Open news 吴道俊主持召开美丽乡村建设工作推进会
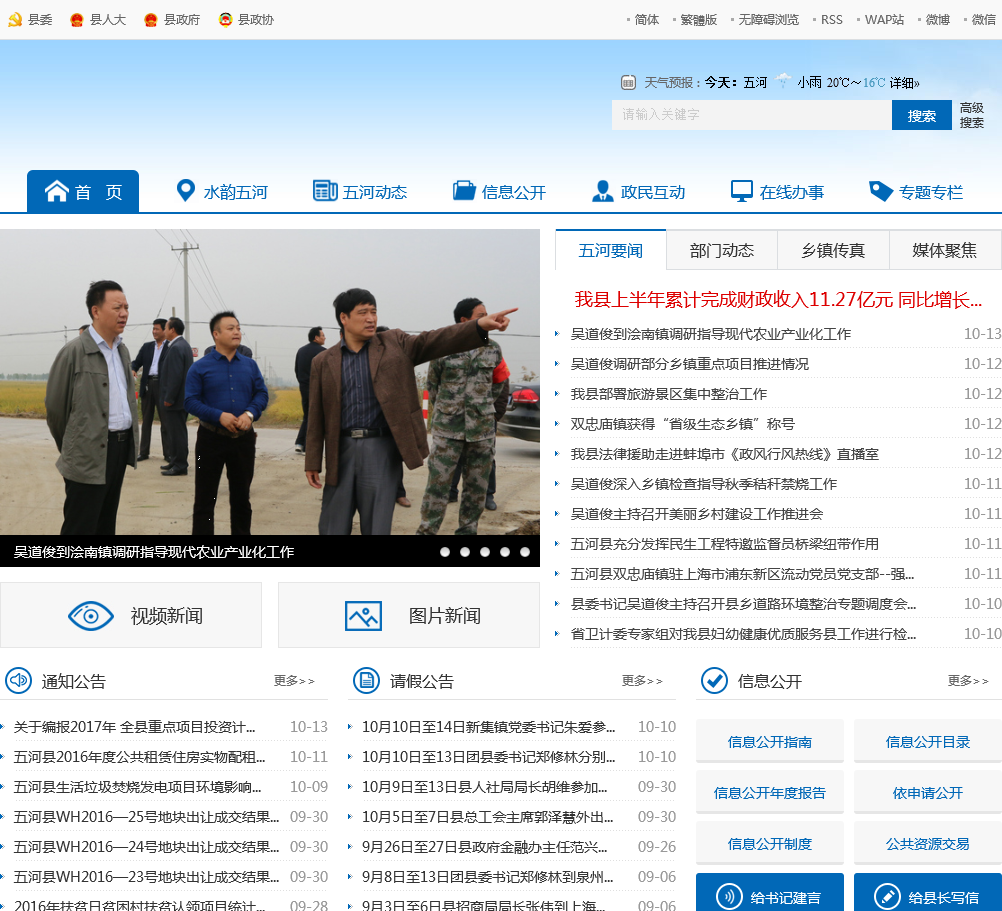 pyautogui.click(x=697, y=514)
